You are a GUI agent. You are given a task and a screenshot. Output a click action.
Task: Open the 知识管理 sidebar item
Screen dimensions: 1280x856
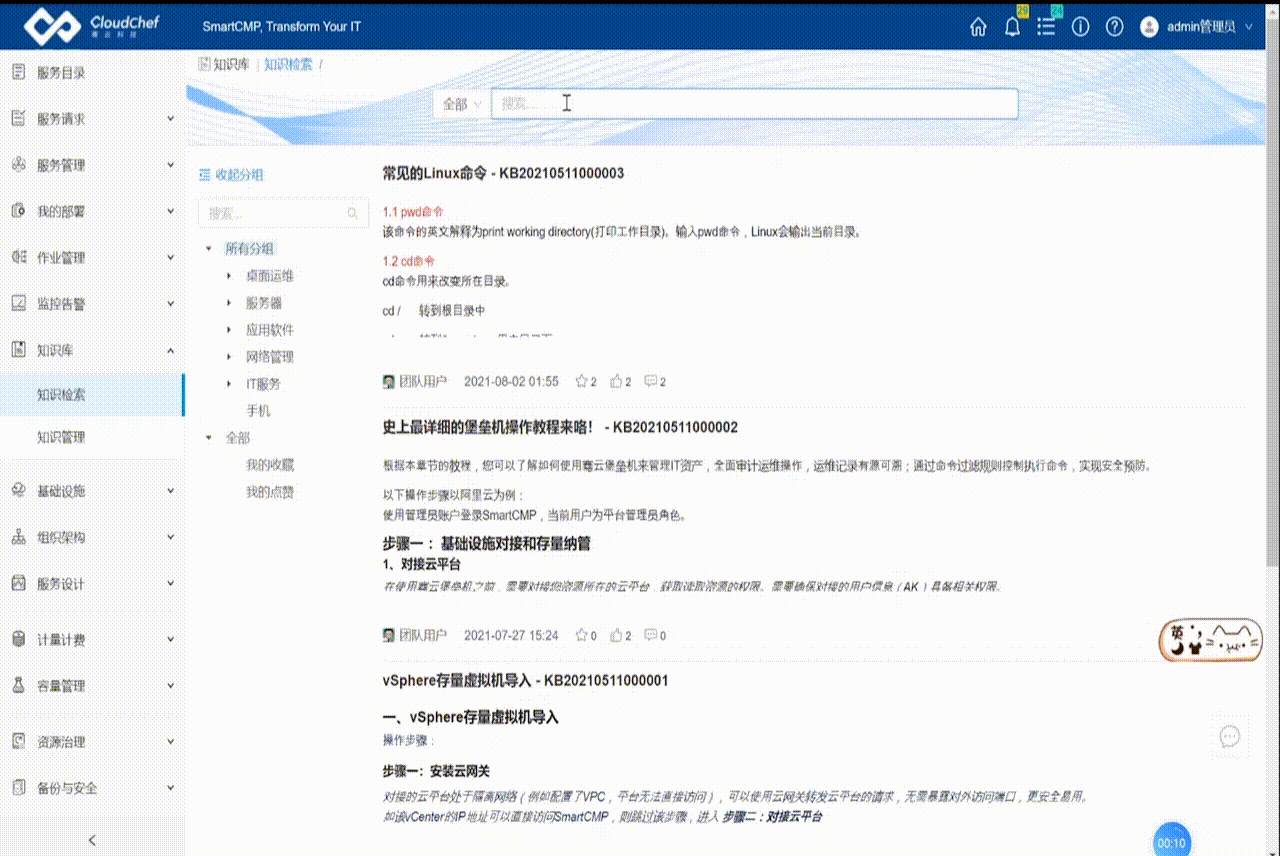pyautogui.click(x=92, y=437)
